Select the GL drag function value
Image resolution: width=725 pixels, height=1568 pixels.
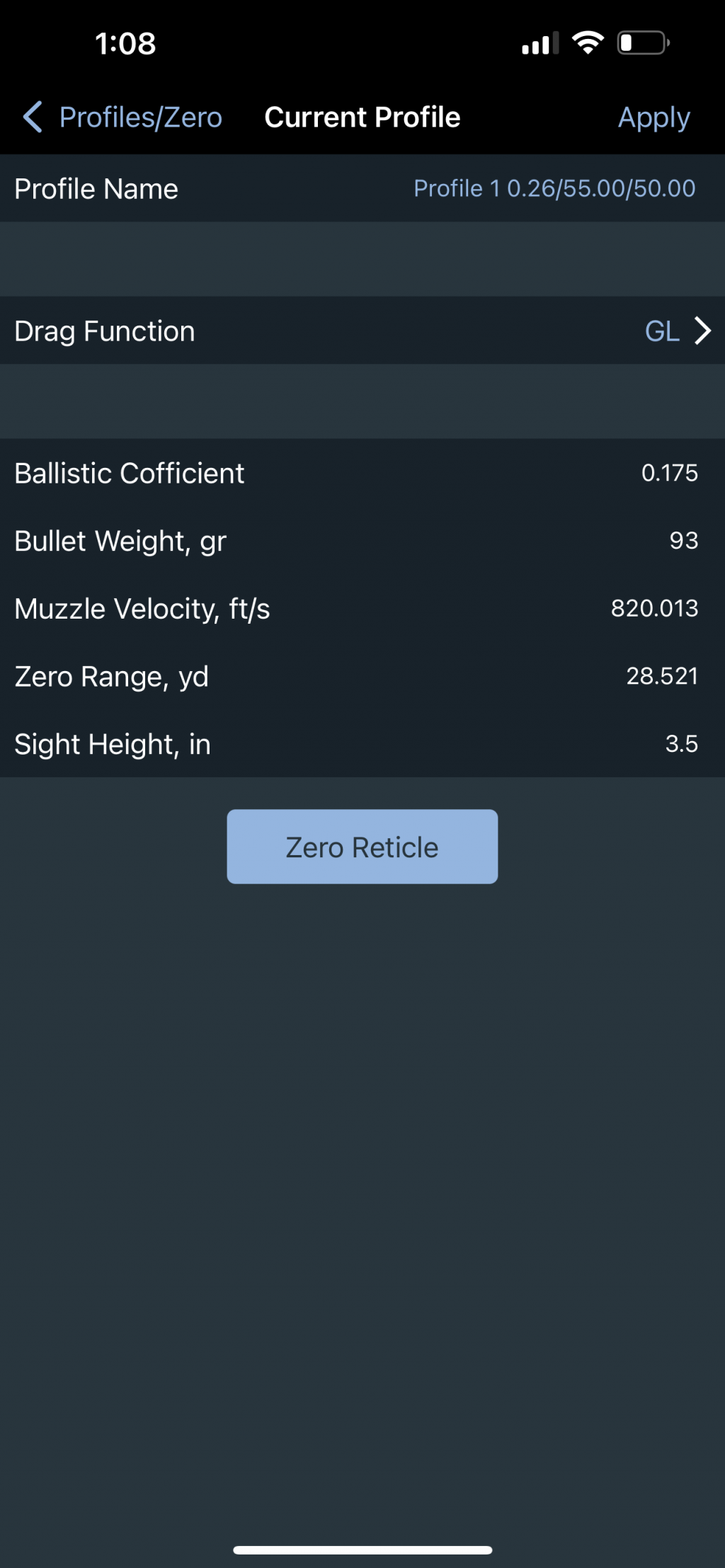click(x=661, y=331)
